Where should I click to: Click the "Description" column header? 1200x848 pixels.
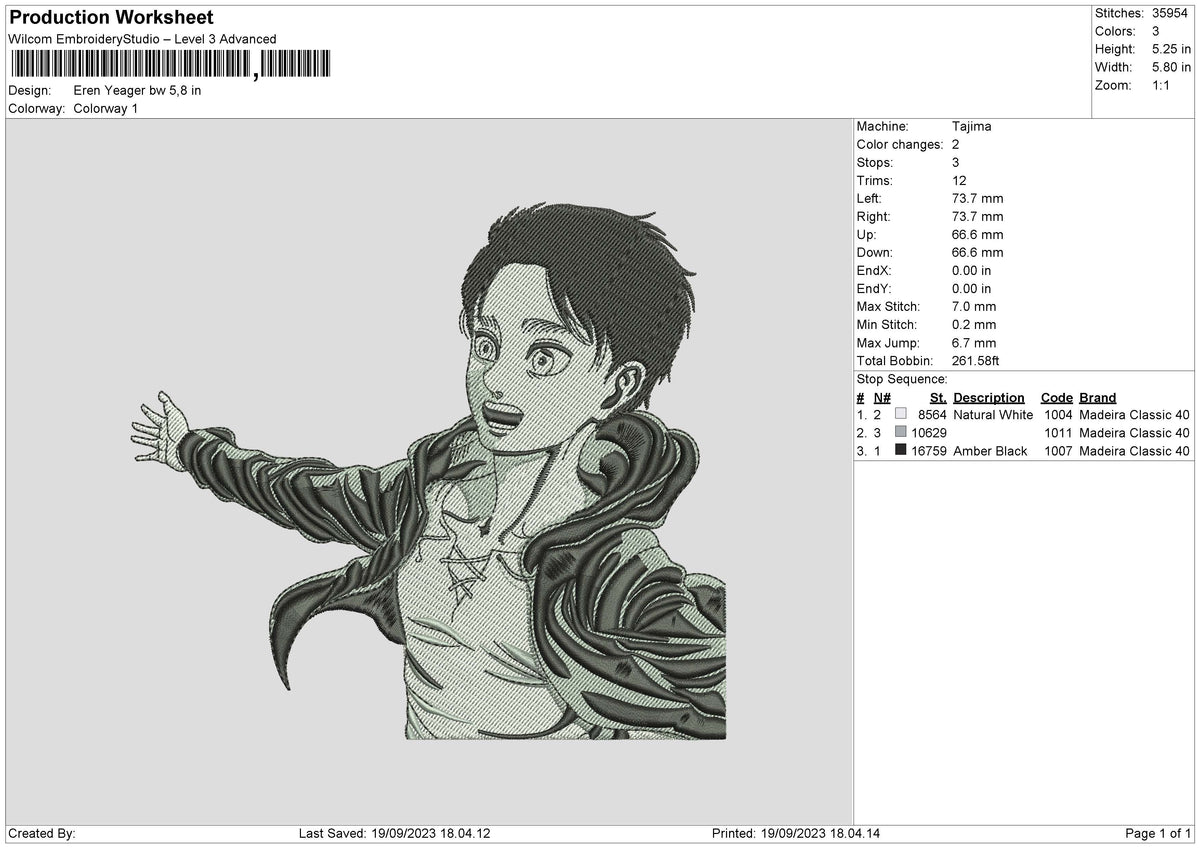[989, 398]
